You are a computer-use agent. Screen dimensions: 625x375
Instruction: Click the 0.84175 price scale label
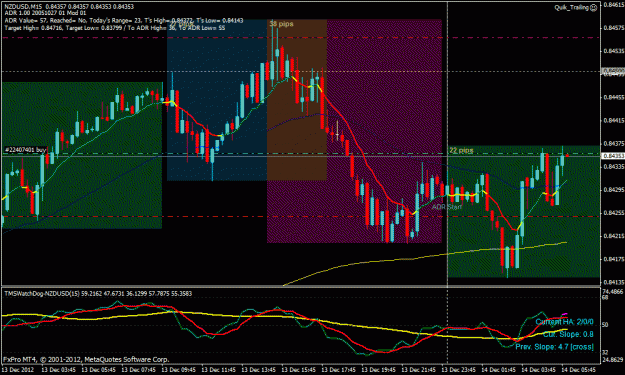point(614,259)
